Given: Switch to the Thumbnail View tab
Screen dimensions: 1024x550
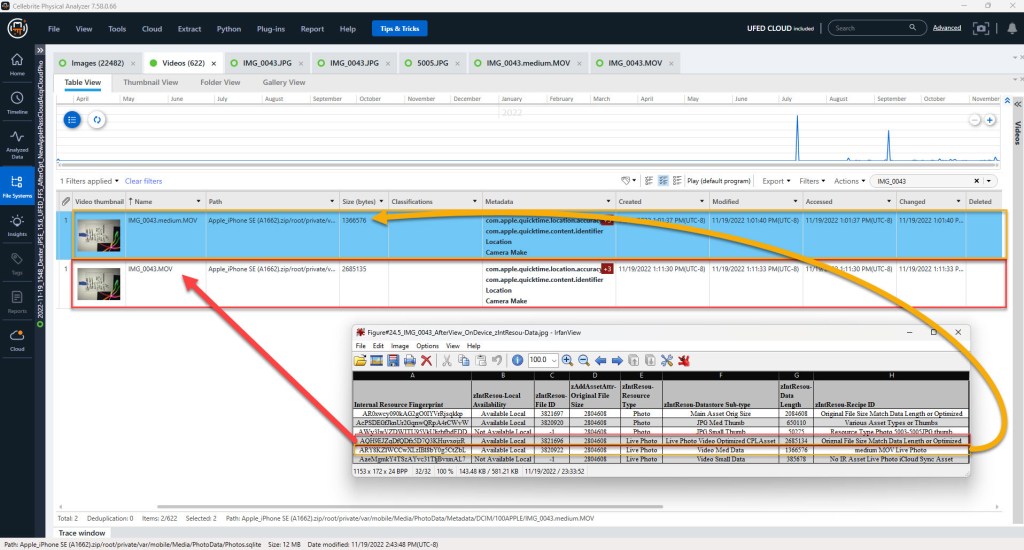Looking at the screenshot, I should tap(150, 82).
